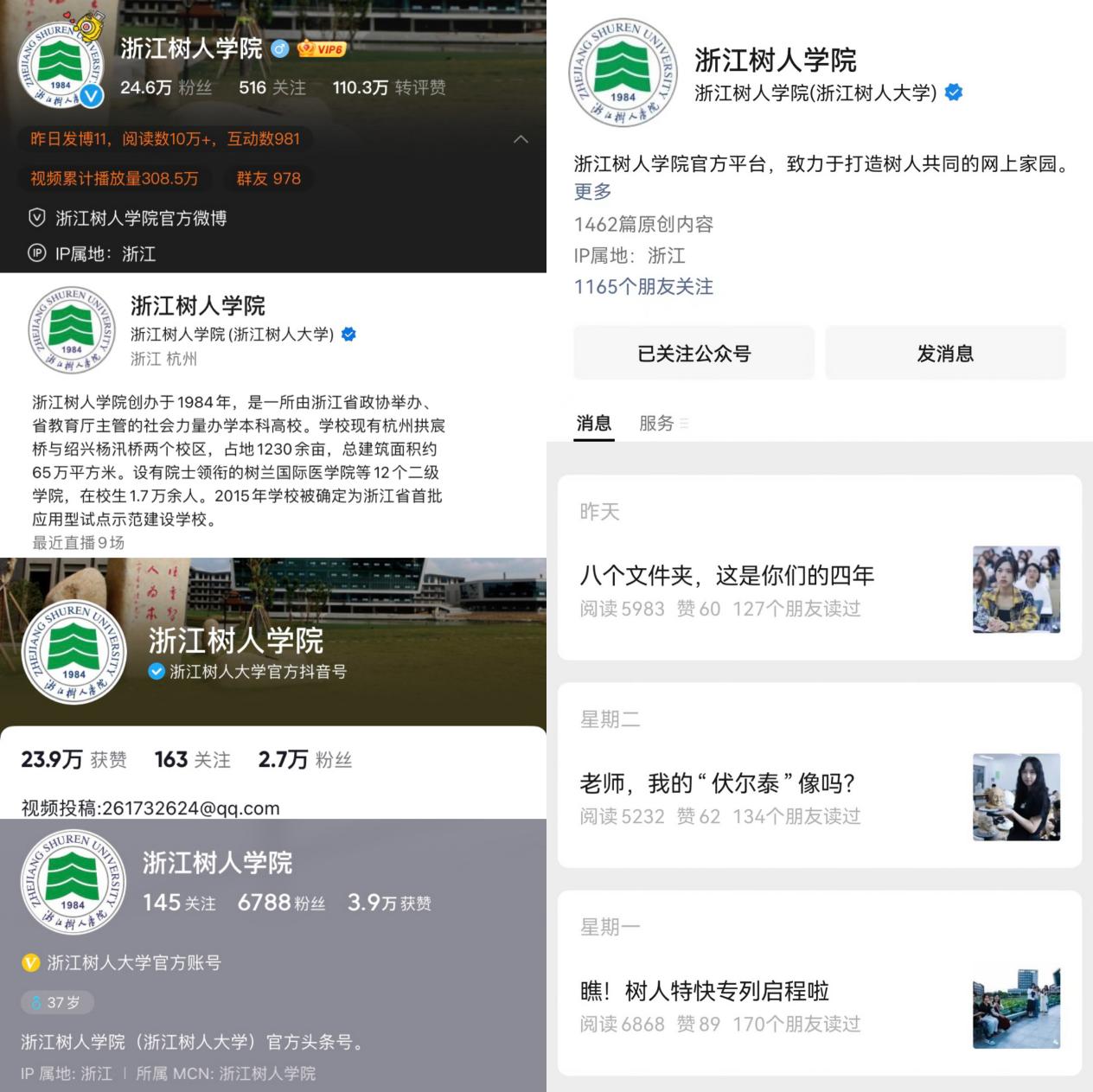The width and height of the screenshot is (1093, 1092).
Task: Open 最近直播9场 live history
Action: pos(79,542)
